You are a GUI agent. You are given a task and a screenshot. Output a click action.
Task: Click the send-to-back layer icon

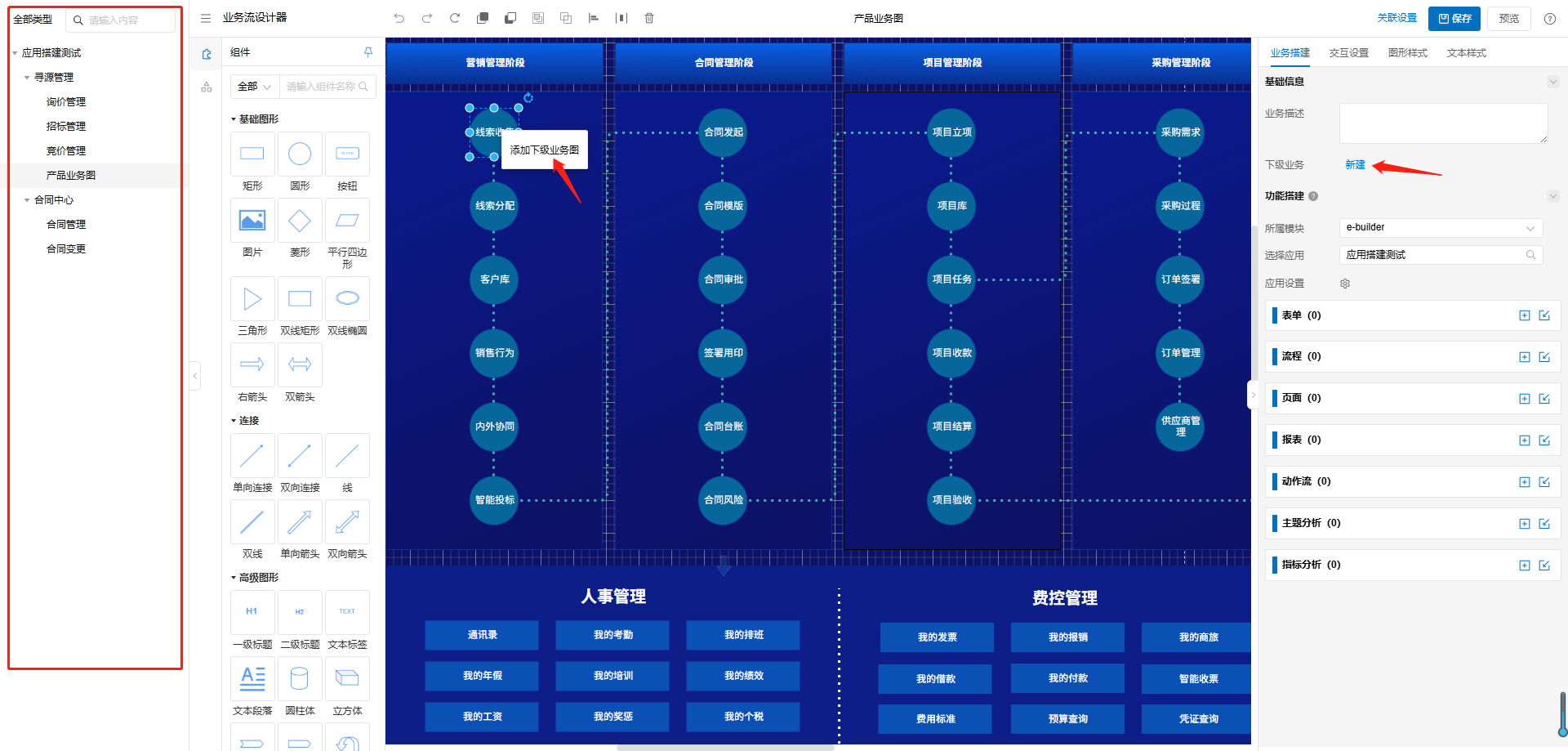tap(510, 18)
